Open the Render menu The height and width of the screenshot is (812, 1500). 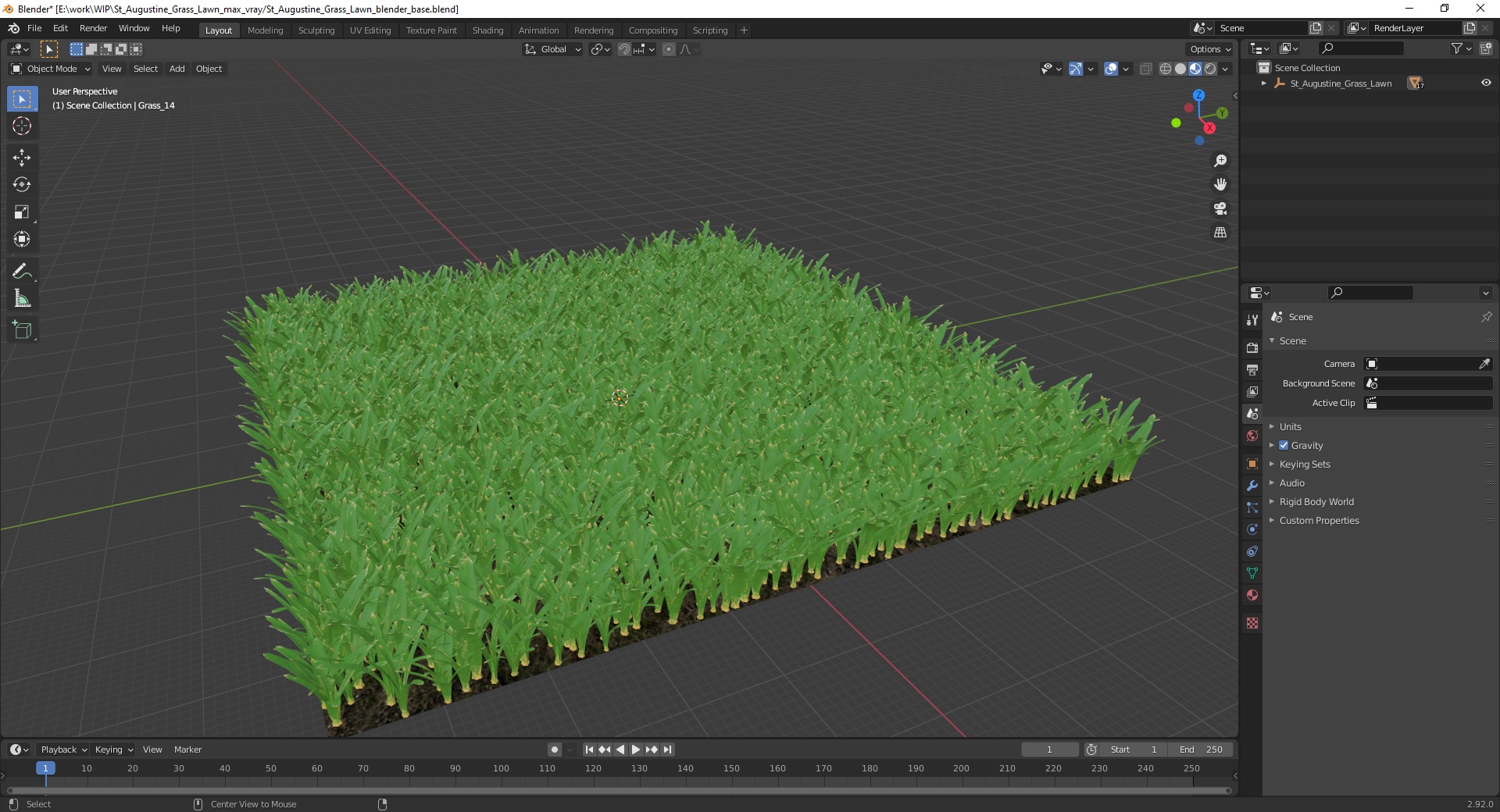93,28
